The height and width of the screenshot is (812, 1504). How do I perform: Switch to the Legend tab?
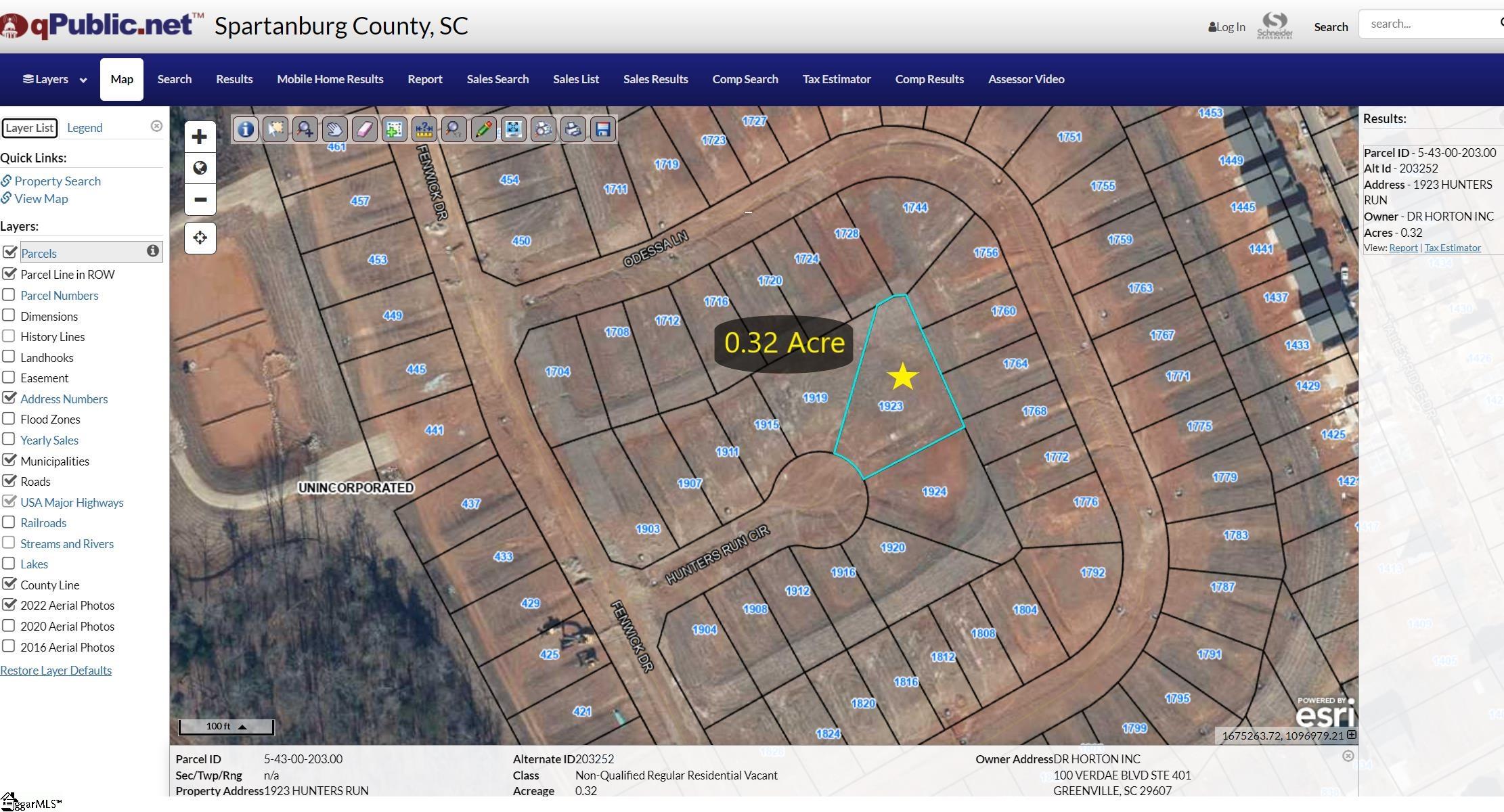pos(85,128)
